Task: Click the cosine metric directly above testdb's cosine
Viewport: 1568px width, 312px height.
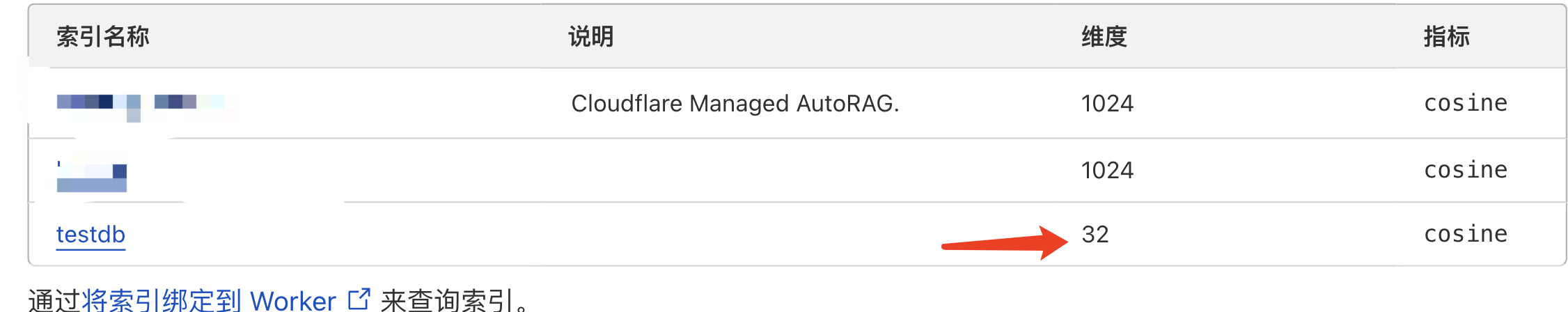Action: click(x=1466, y=171)
